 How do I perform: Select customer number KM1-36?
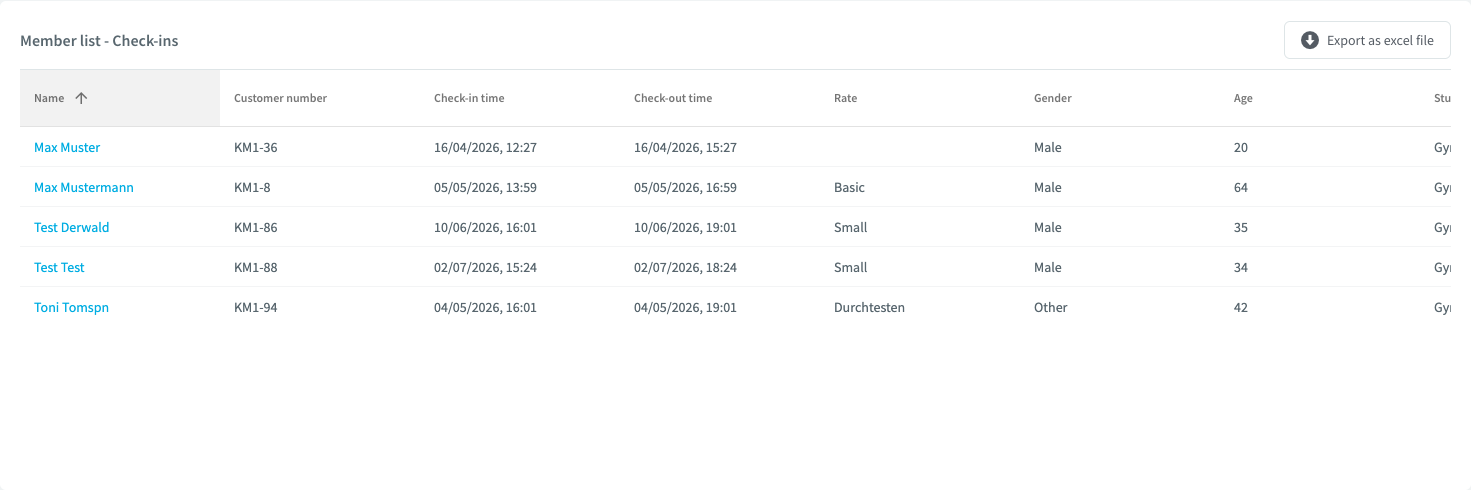coord(256,147)
